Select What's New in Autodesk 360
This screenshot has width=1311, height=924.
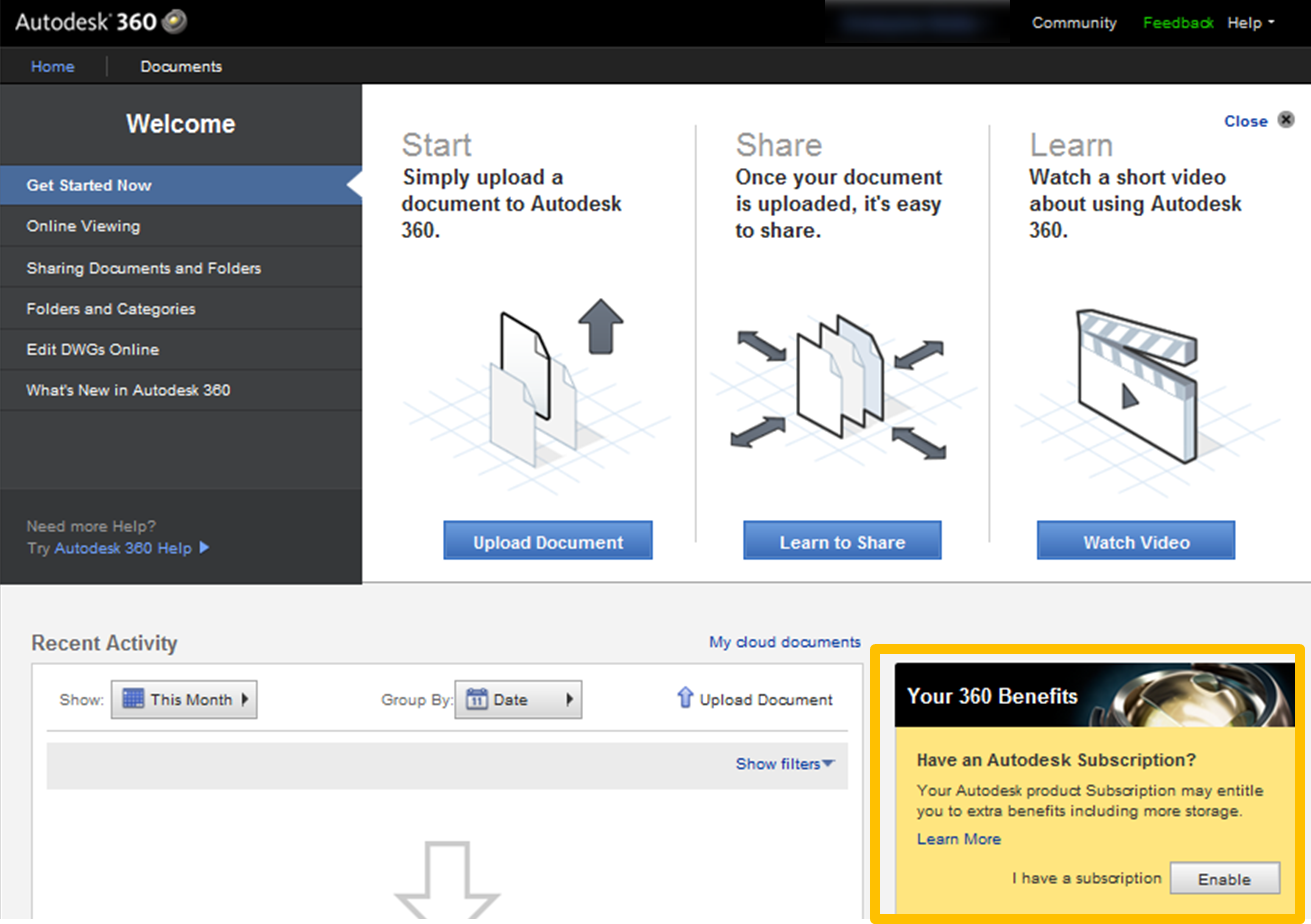click(180, 390)
